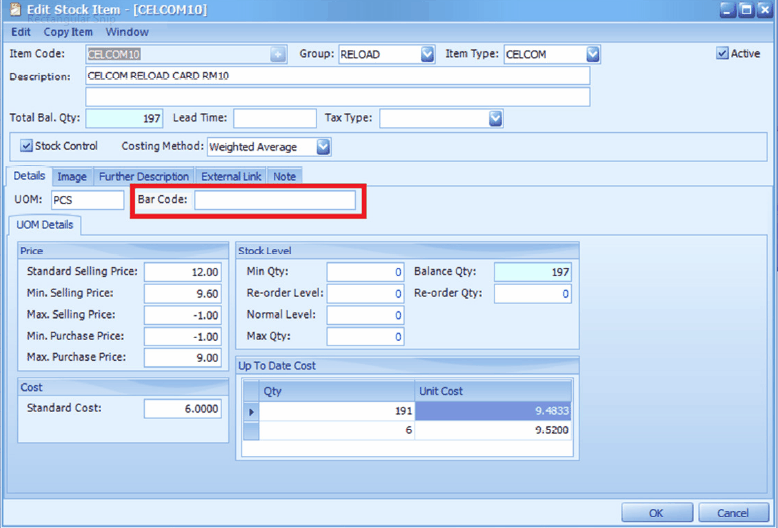Click the Max Qty field
The height and width of the screenshot is (528, 778).
click(x=365, y=336)
